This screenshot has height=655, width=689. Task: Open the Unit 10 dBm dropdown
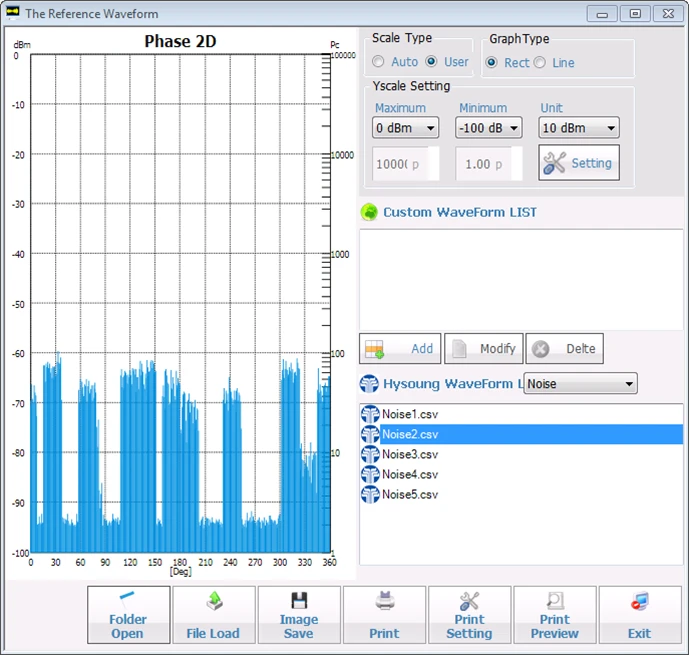[579, 128]
